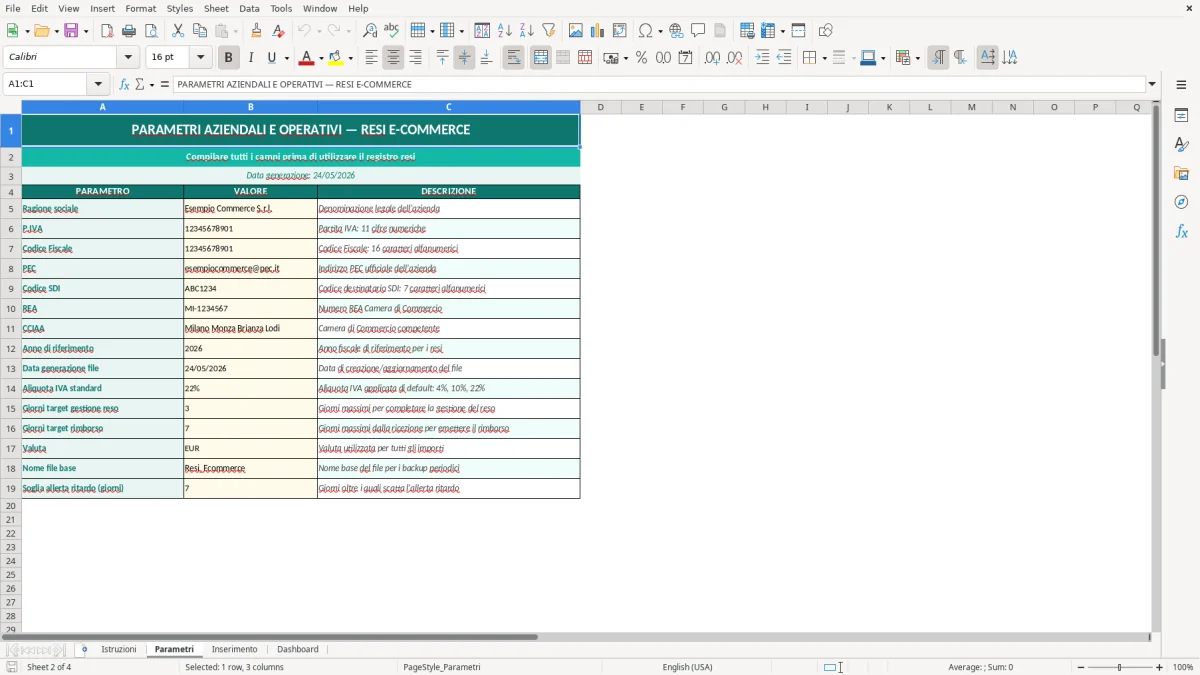
Task: Open the sidebar Properties panel
Action: (1181, 115)
